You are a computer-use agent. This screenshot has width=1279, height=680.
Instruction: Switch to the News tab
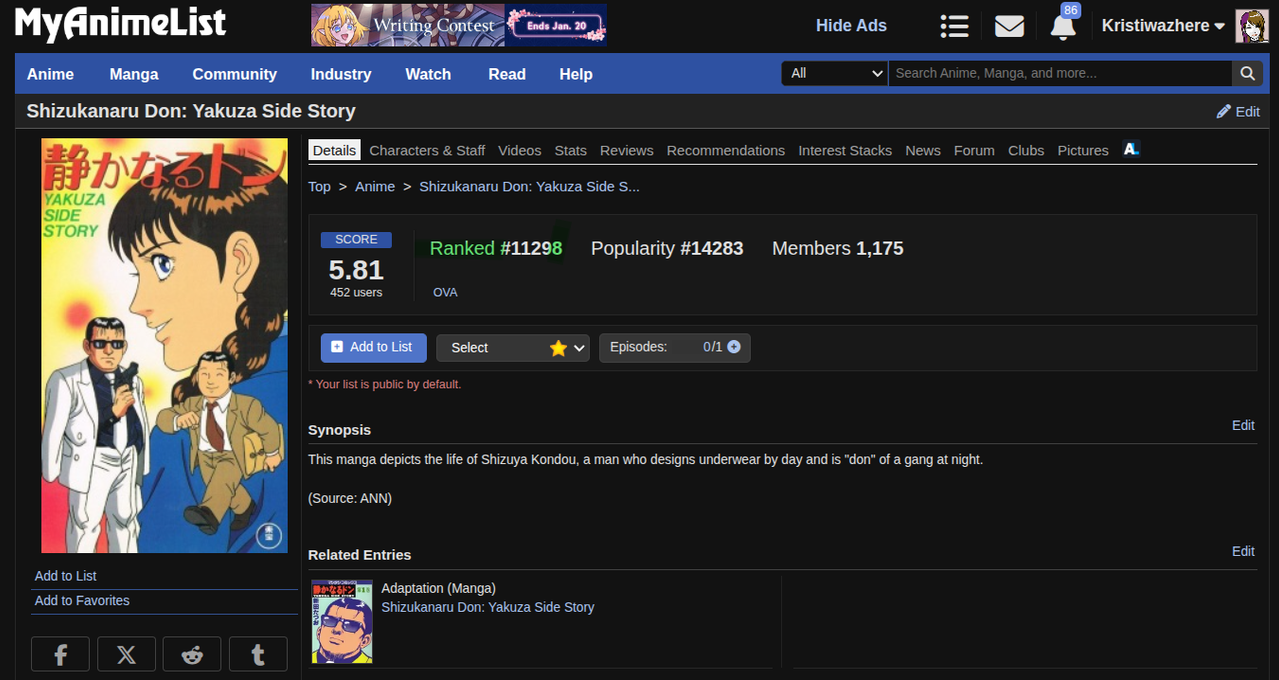(x=923, y=150)
